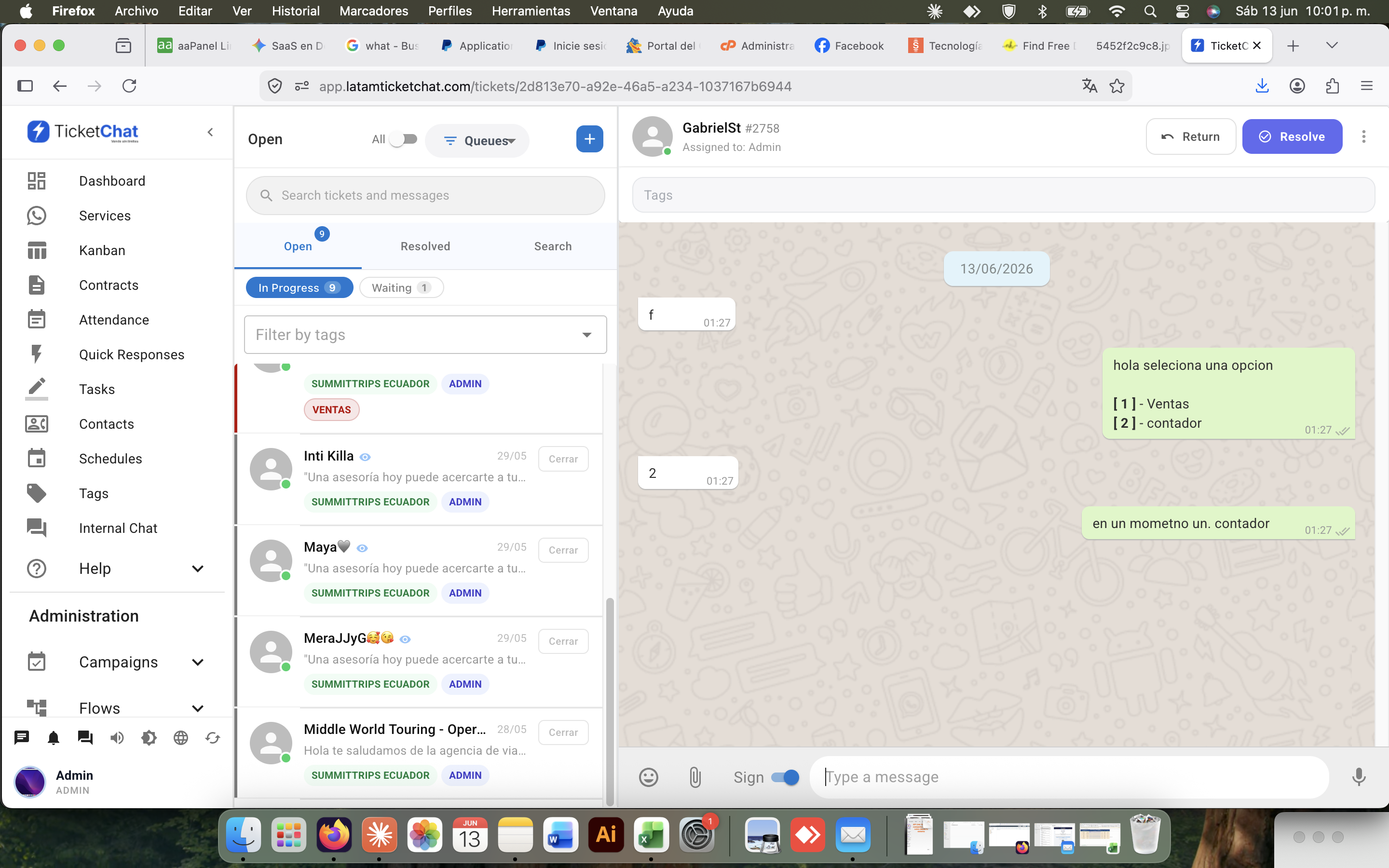
Task: Open the Contracts document icon
Action: tap(36, 285)
